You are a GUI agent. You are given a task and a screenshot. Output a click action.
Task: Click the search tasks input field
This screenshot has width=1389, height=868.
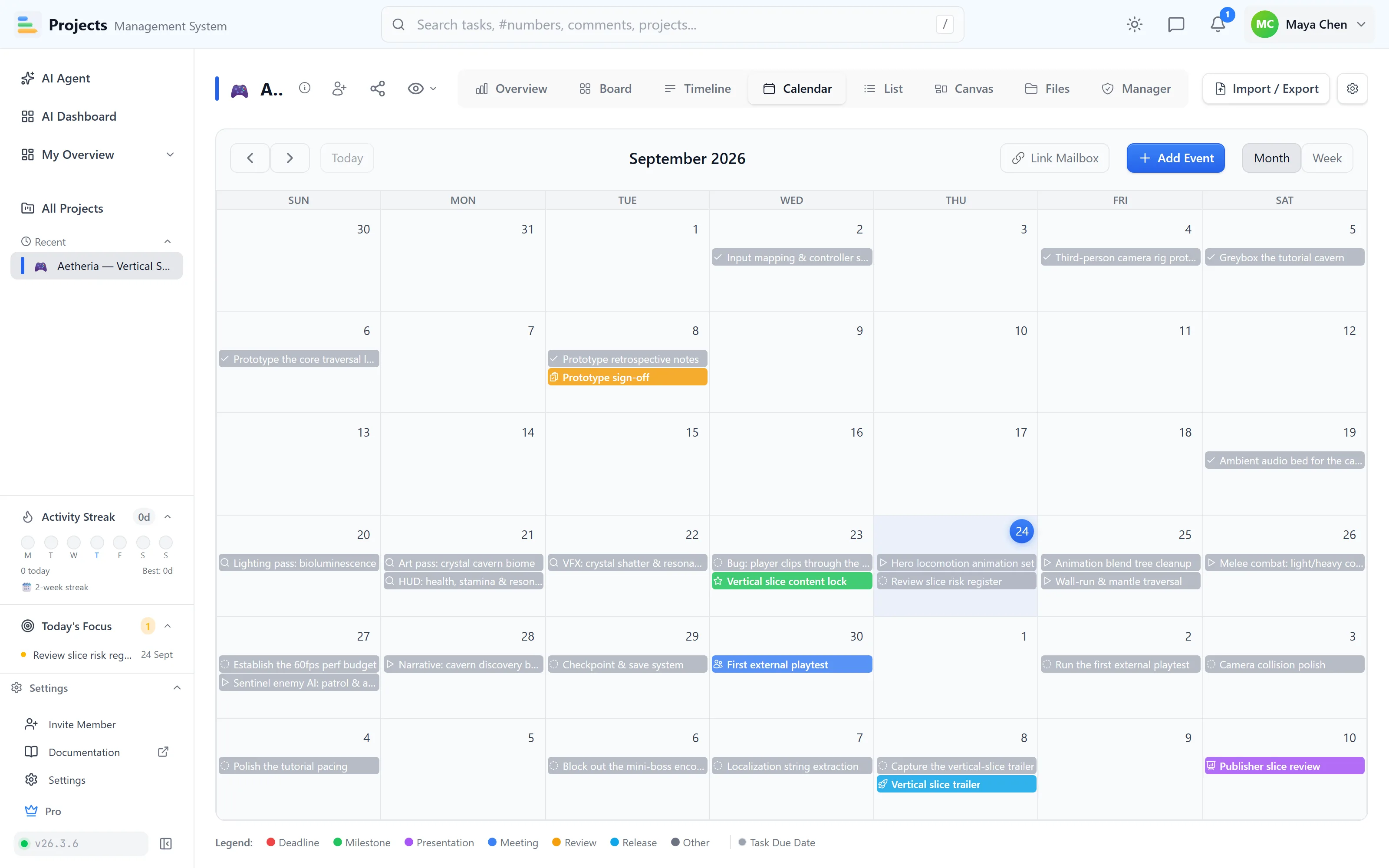pos(672,24)
